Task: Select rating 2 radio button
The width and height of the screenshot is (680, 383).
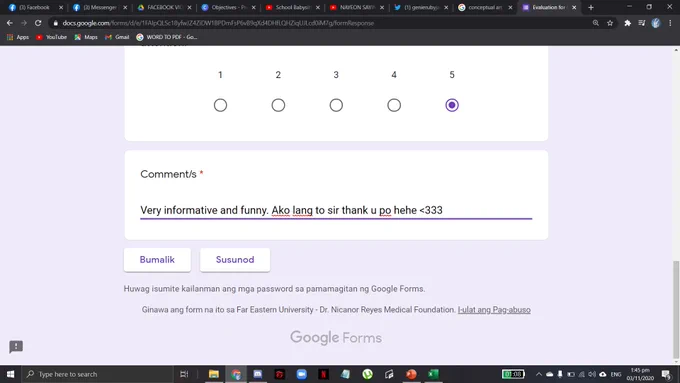Action: tap(278, 105)
